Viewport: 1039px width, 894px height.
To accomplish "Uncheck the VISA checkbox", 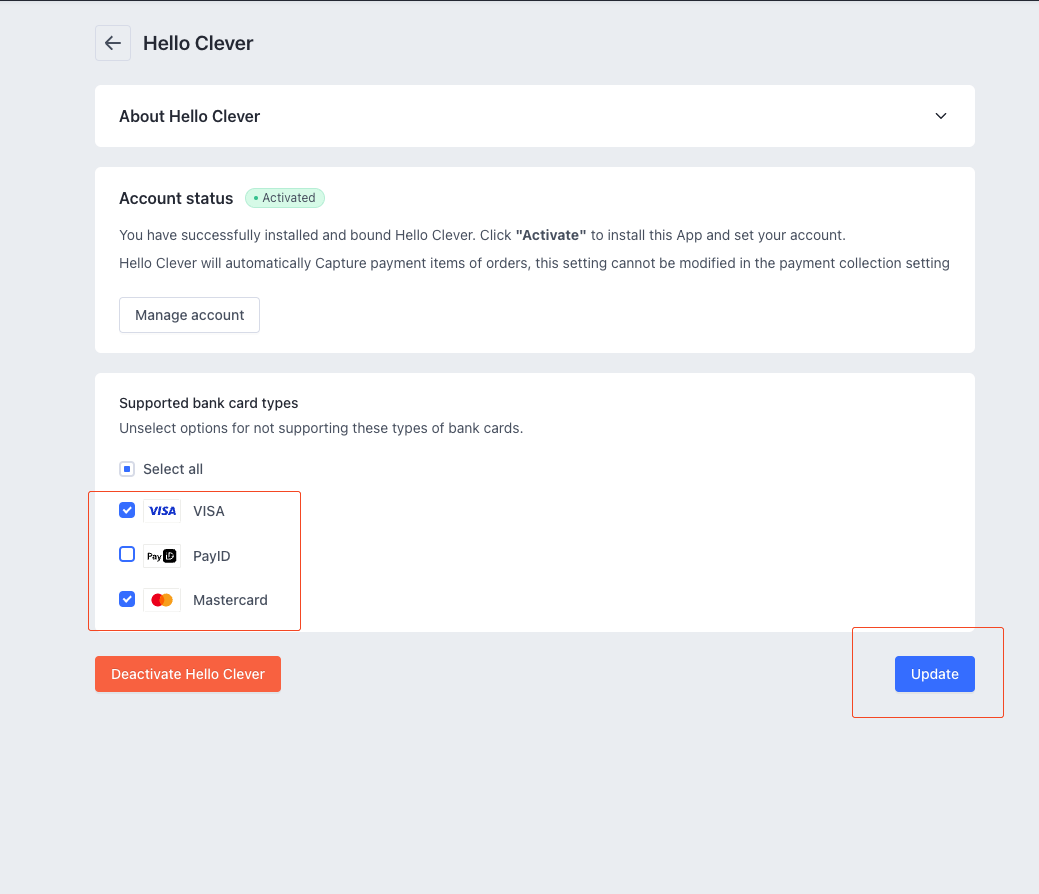I will point(127,510).
